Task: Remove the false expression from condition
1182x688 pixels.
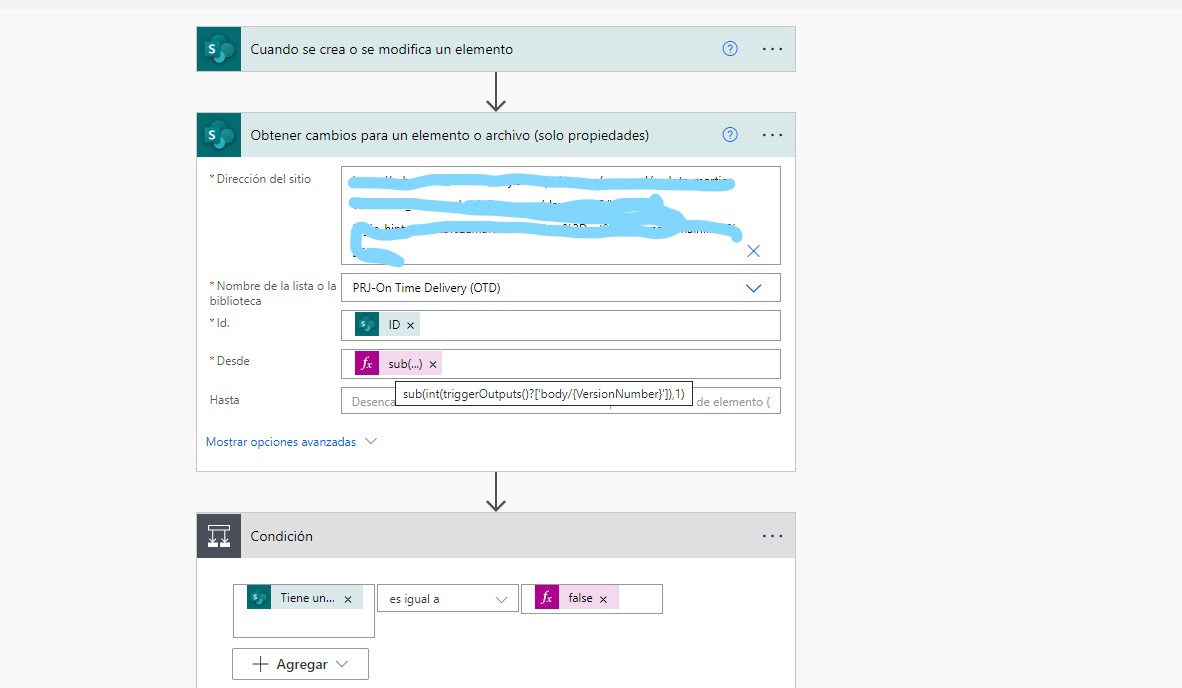Action: point(603,600)
